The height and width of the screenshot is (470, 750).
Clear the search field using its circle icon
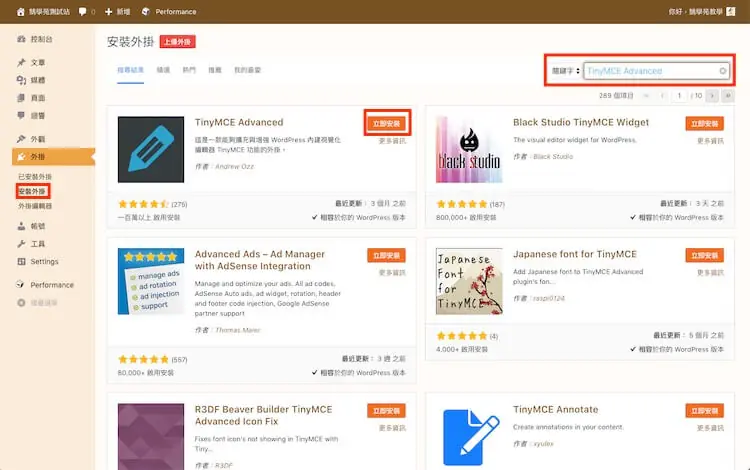pyautogui.click(x=723, y=71)
